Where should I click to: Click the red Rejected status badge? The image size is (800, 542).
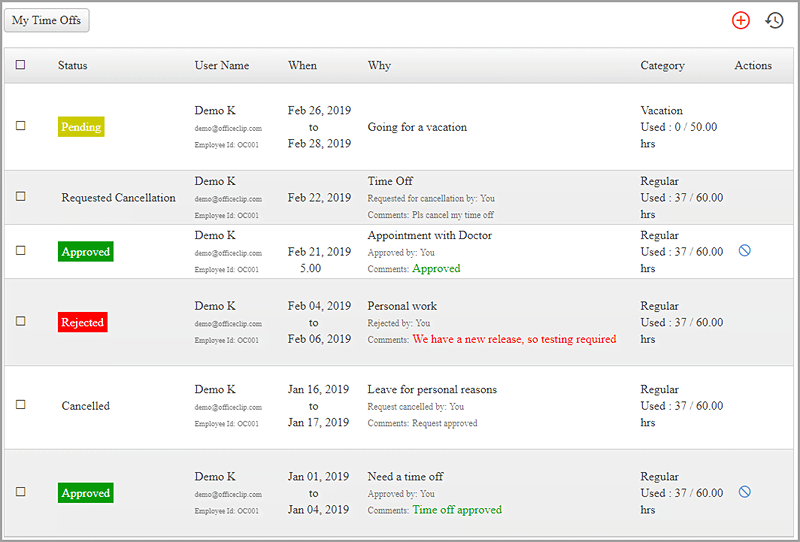tap(82, 323)
